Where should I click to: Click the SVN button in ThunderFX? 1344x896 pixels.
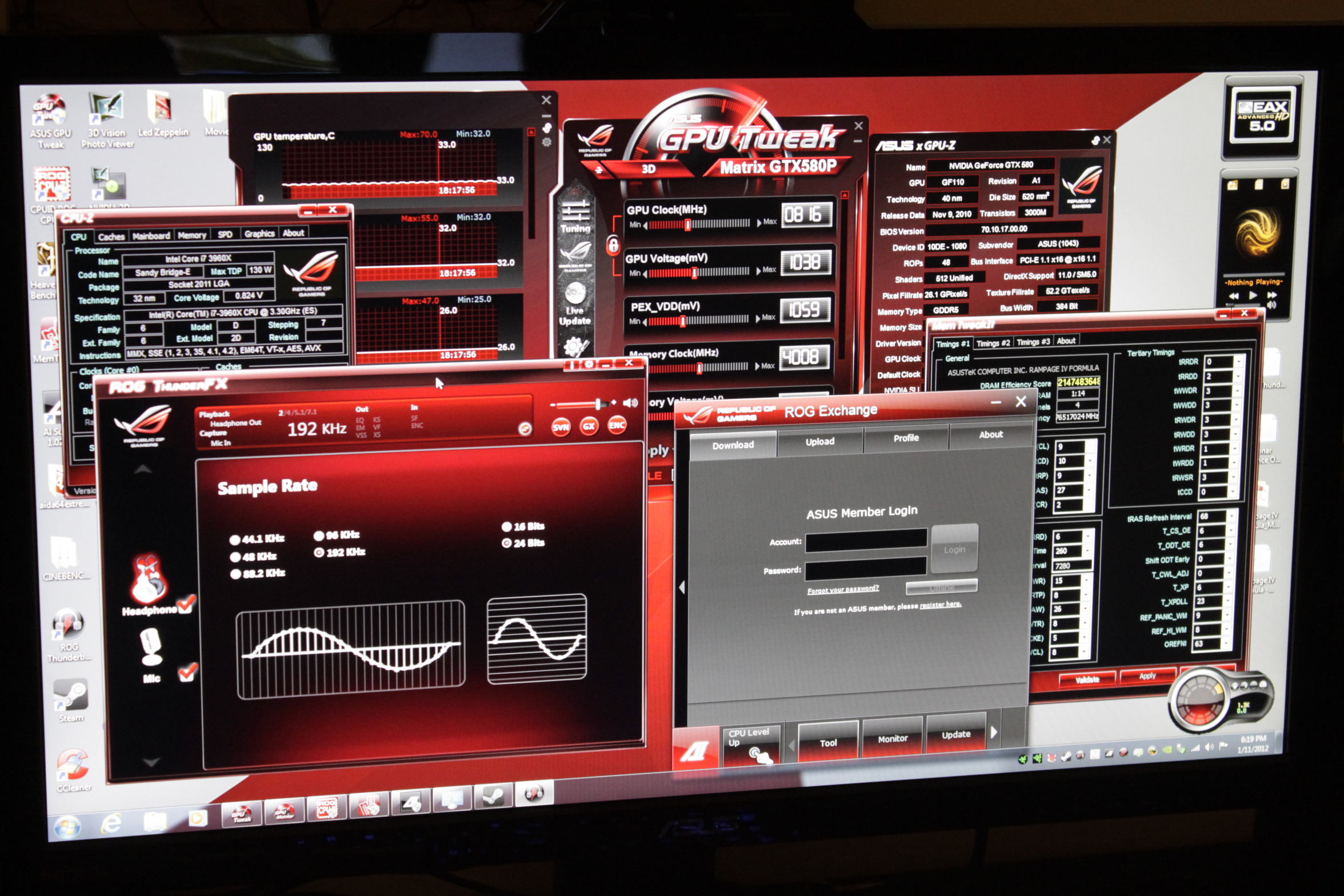click(561, 427)
